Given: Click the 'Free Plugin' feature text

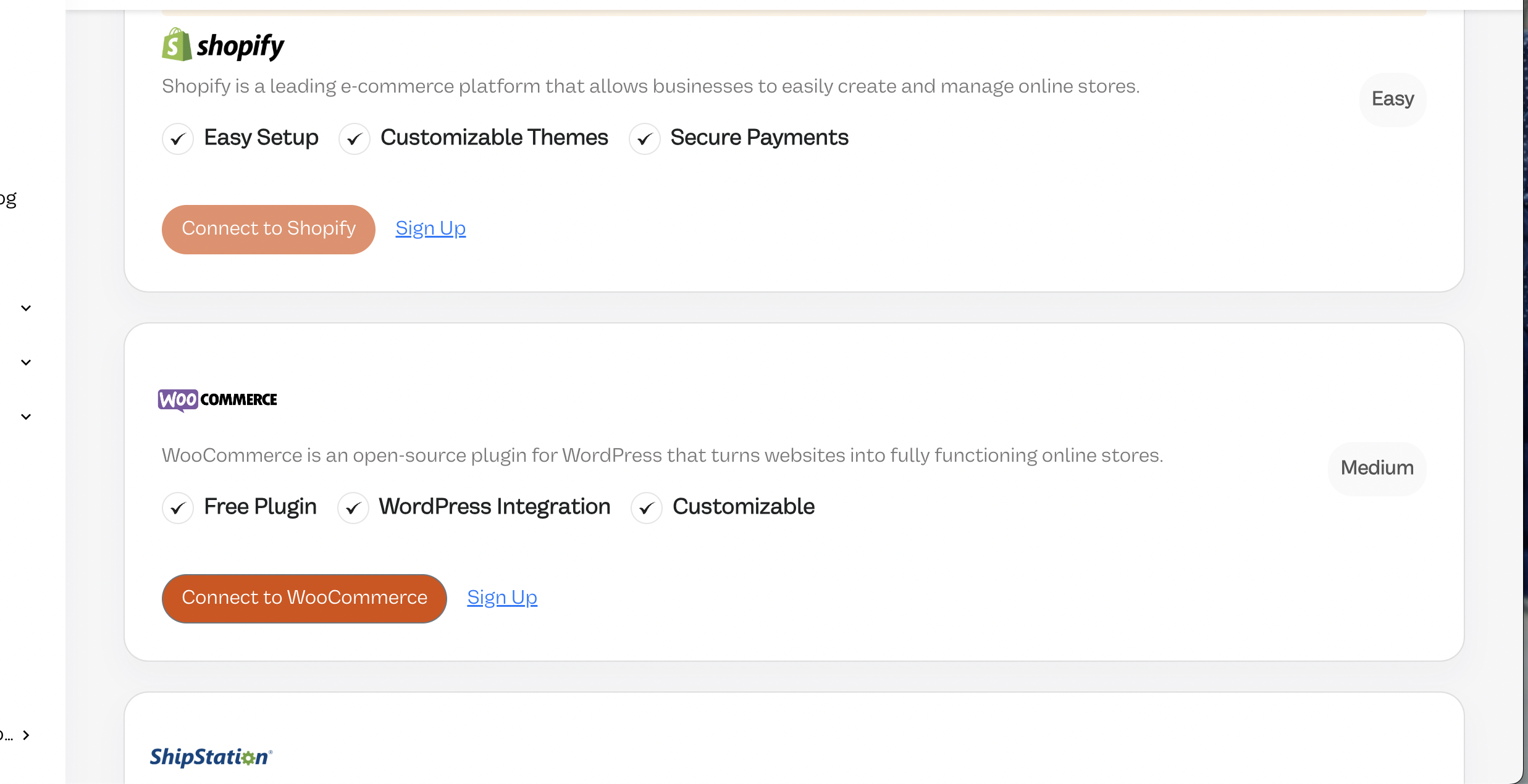Looking at the screenshot, I should tap(261, 507).
